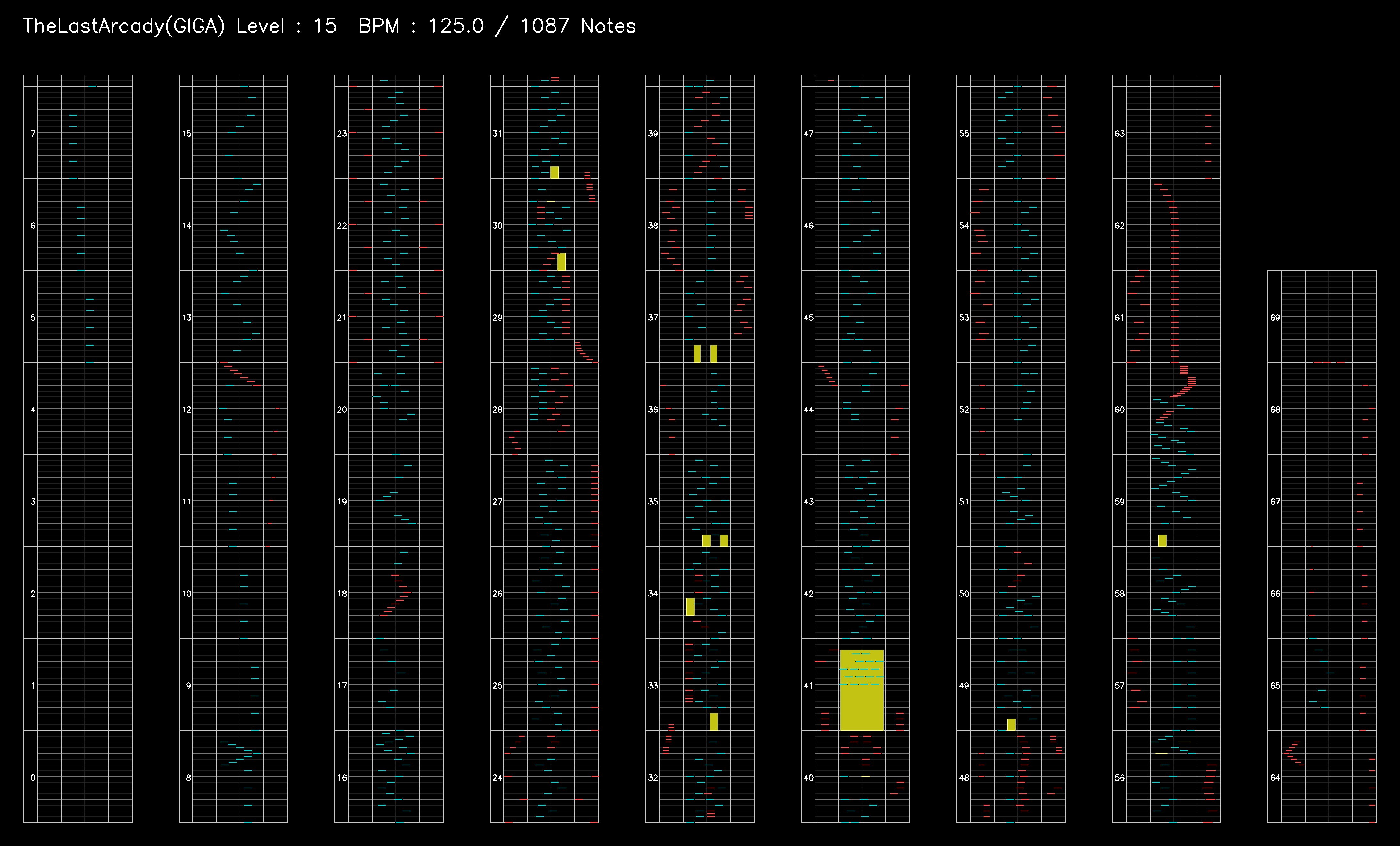The image size is (1400, 846).
Task: Click the Level : 15 label
Action: pos(287,26)
